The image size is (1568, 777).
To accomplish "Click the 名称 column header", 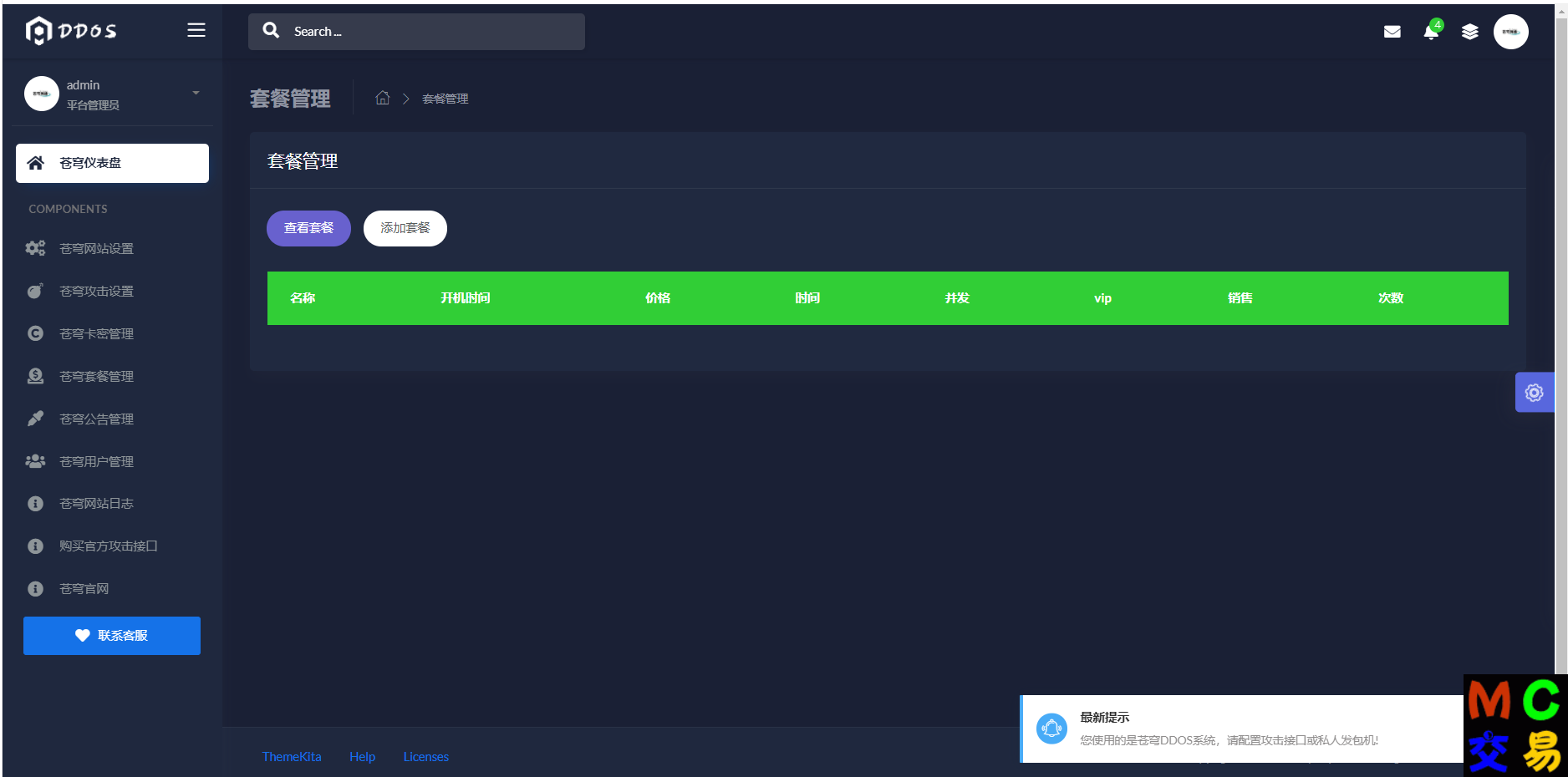I will [303, 298].
